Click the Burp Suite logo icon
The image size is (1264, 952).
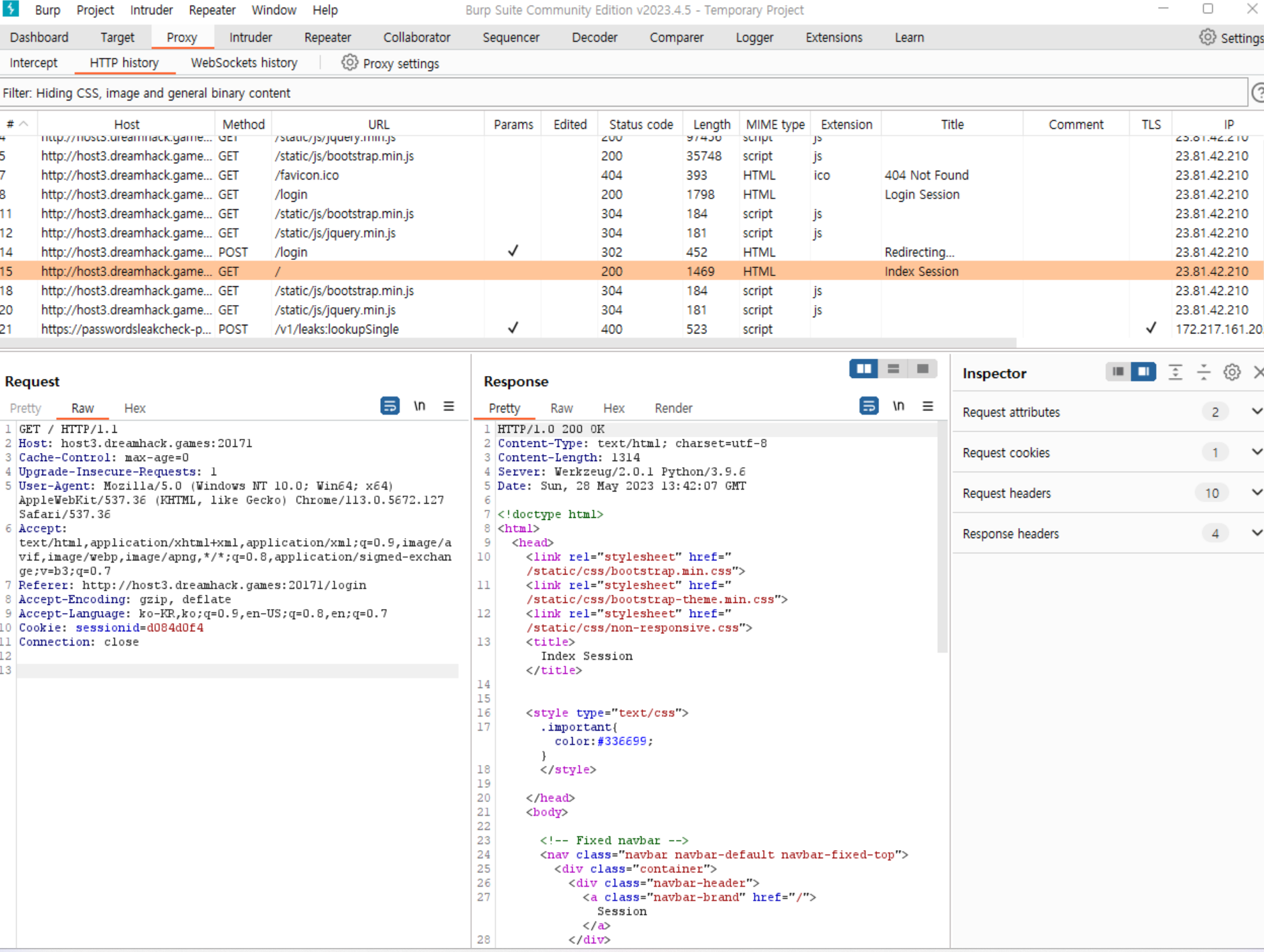pos(11,9)
